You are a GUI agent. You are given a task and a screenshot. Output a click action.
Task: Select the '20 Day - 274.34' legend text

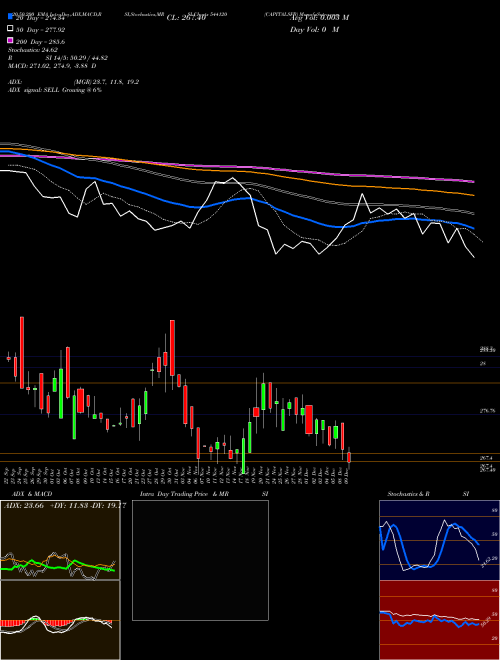click(40, 18)
